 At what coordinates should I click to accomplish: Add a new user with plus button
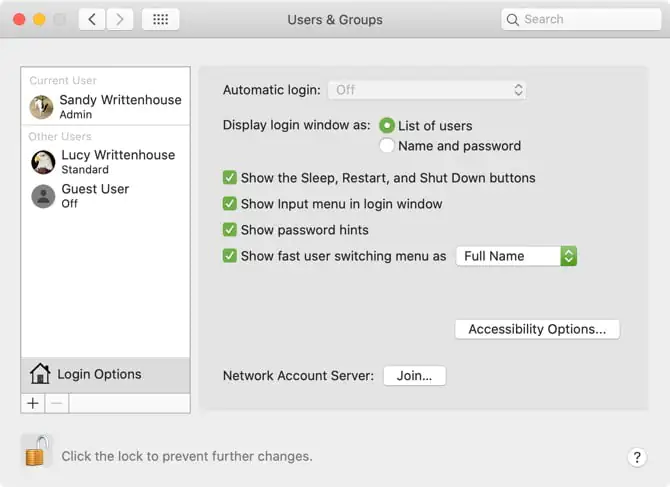point(33,403)
